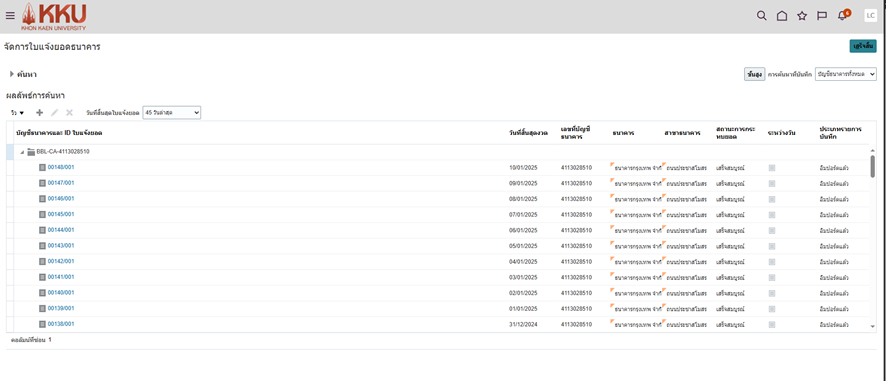Toggle intraday checkbox for row 05/01/2025

[x=772, y=246]
